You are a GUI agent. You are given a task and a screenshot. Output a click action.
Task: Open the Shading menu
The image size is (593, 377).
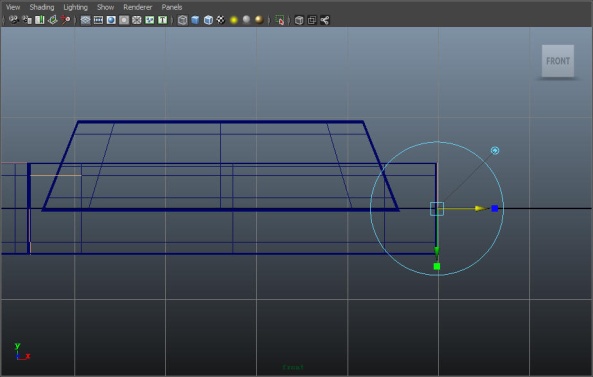point(42,7)
